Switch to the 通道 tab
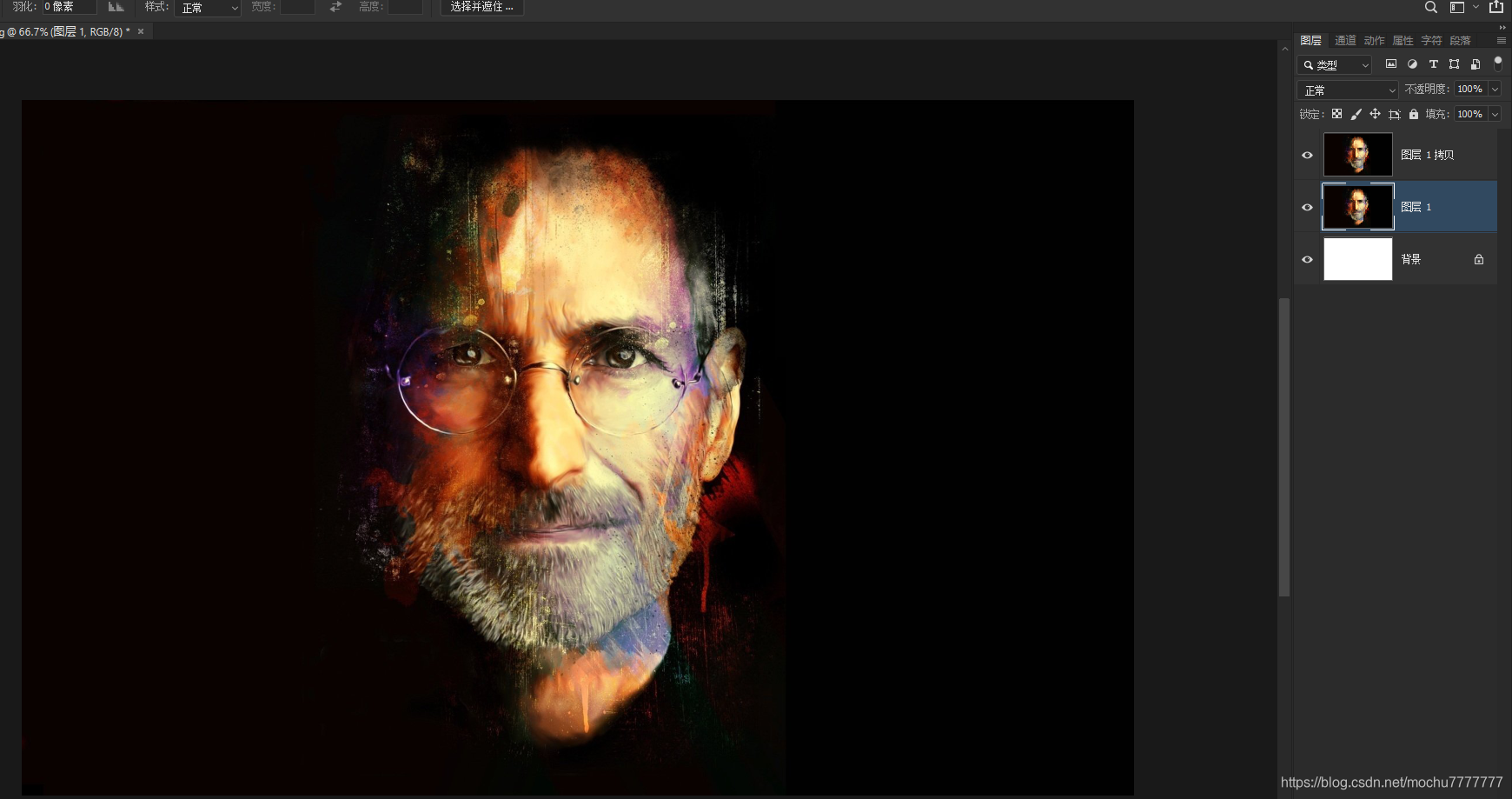The height and width of the screenshot is (799, 1512). (1345, 41)
